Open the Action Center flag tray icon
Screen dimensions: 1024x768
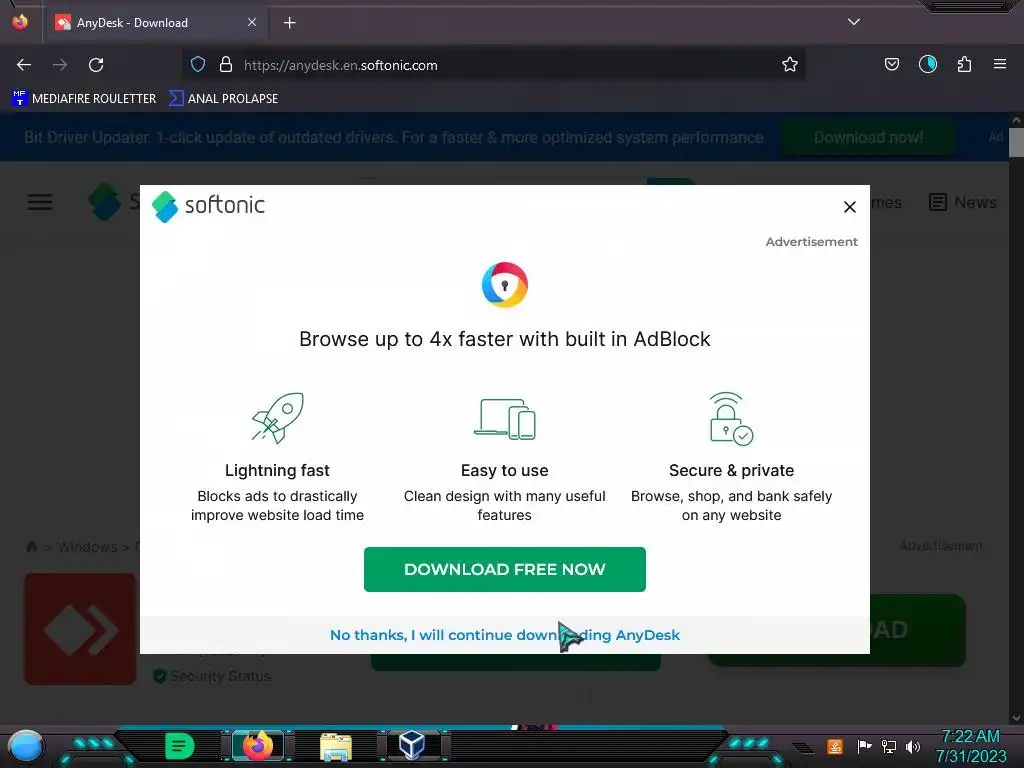click(x=864, y=746)
